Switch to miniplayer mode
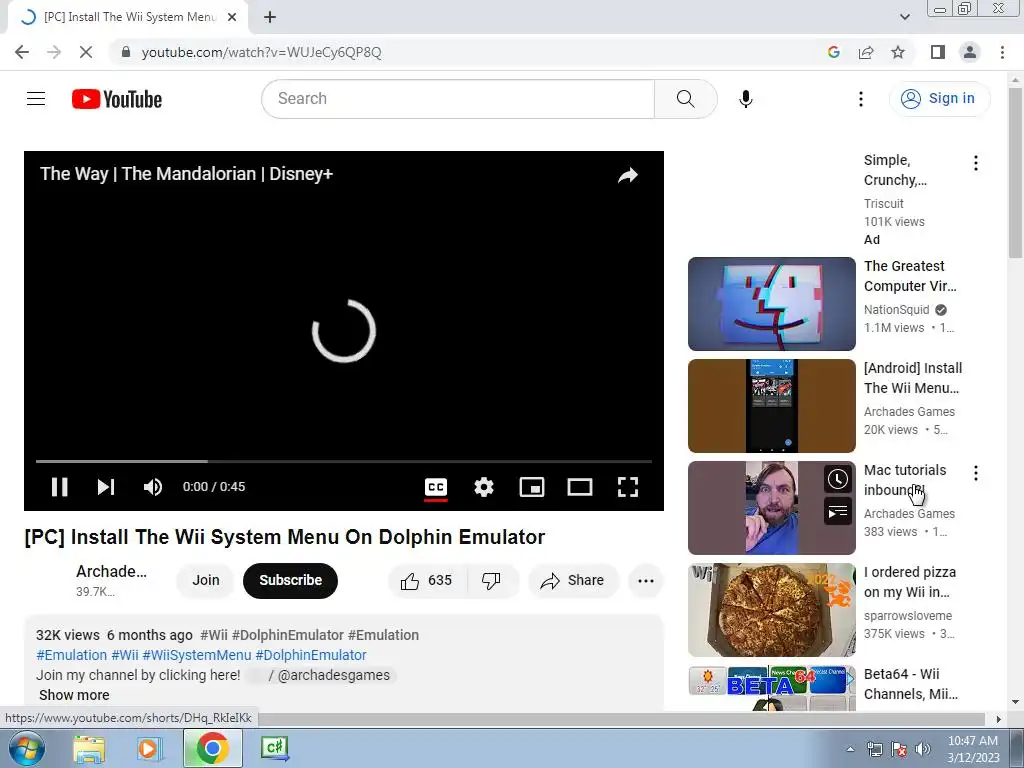 [x=532, y=487]
